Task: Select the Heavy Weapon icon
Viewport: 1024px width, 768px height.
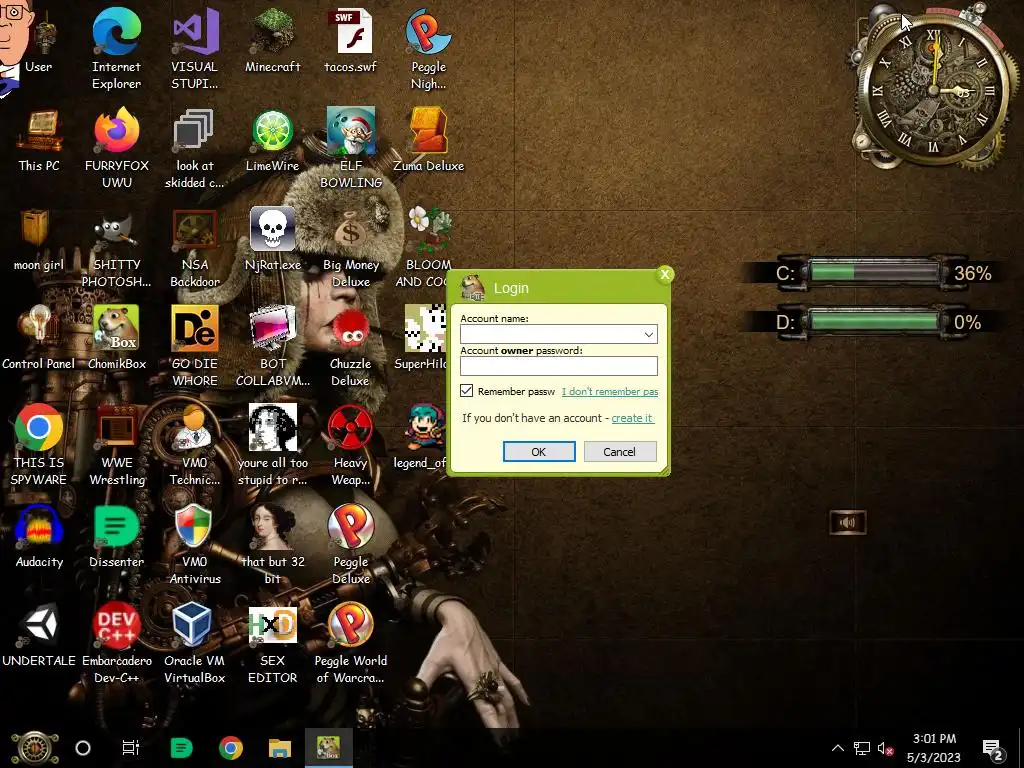Action: tap(351, 444)
